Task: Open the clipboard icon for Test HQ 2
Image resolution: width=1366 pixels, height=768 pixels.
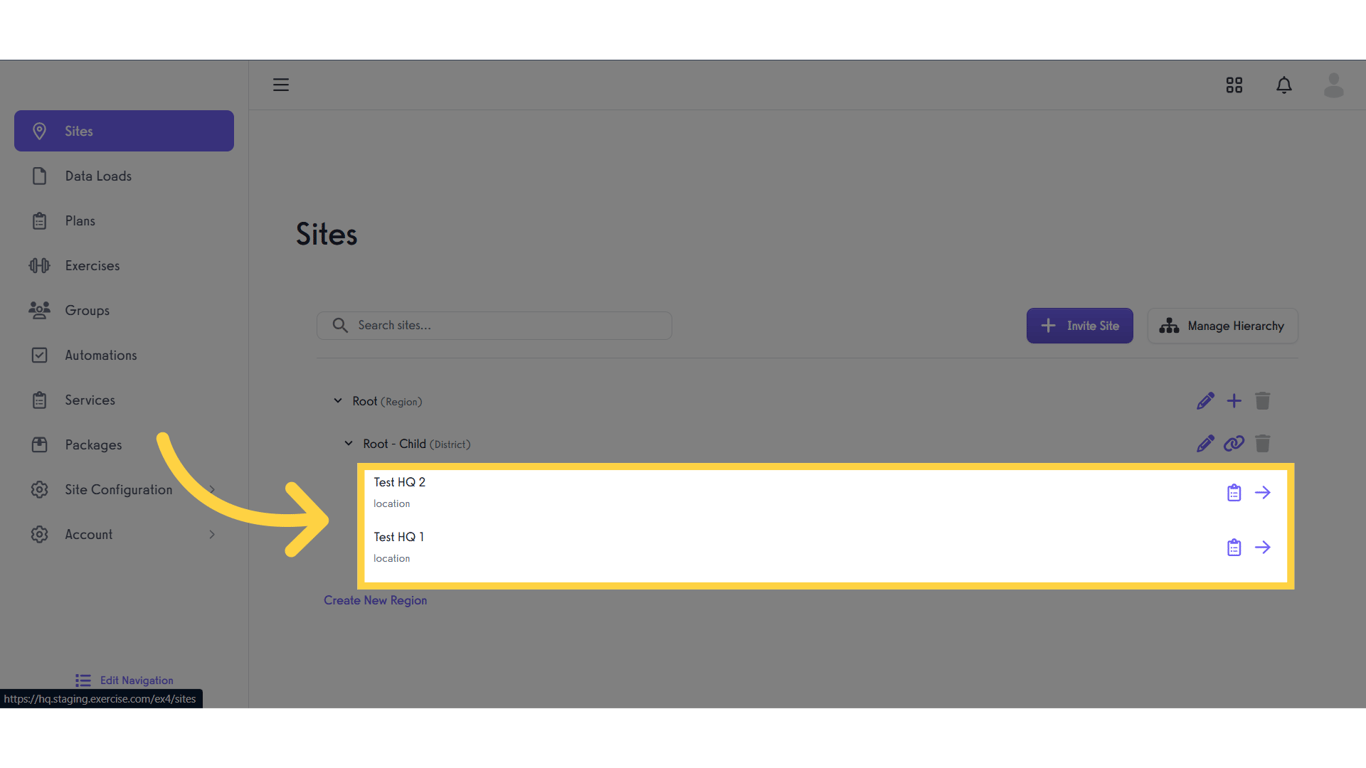Action: pos(1233,492)
